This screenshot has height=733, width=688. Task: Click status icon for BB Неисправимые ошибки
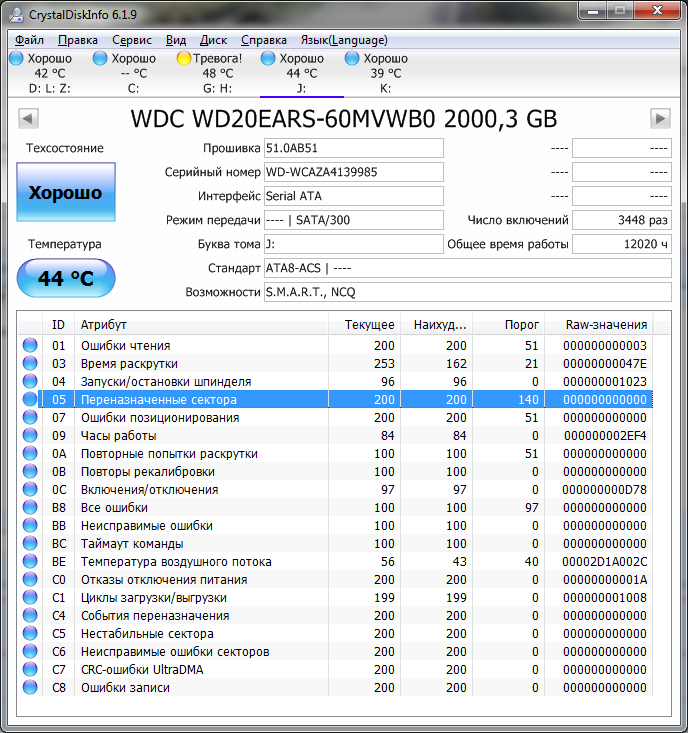coord(30,525)
